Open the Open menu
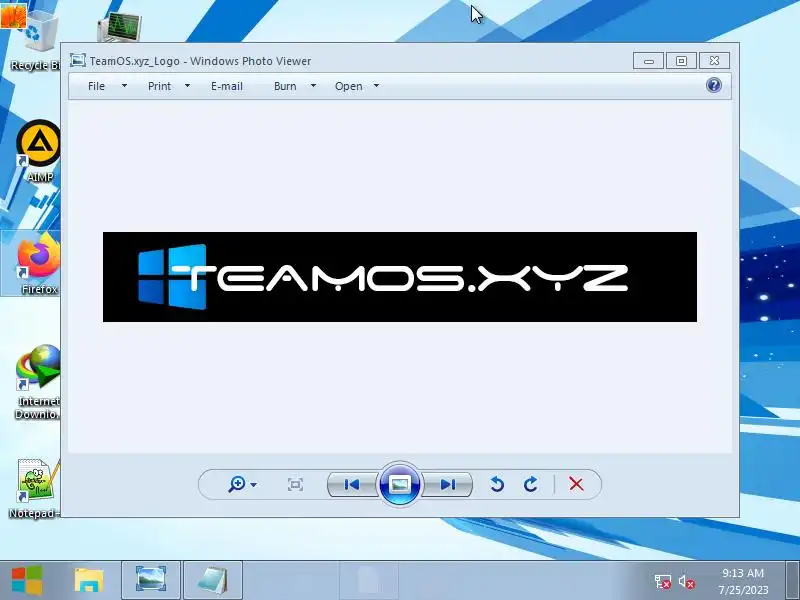Image resolution: width=800 pixels, height=600 pixels. coord(348,86)
